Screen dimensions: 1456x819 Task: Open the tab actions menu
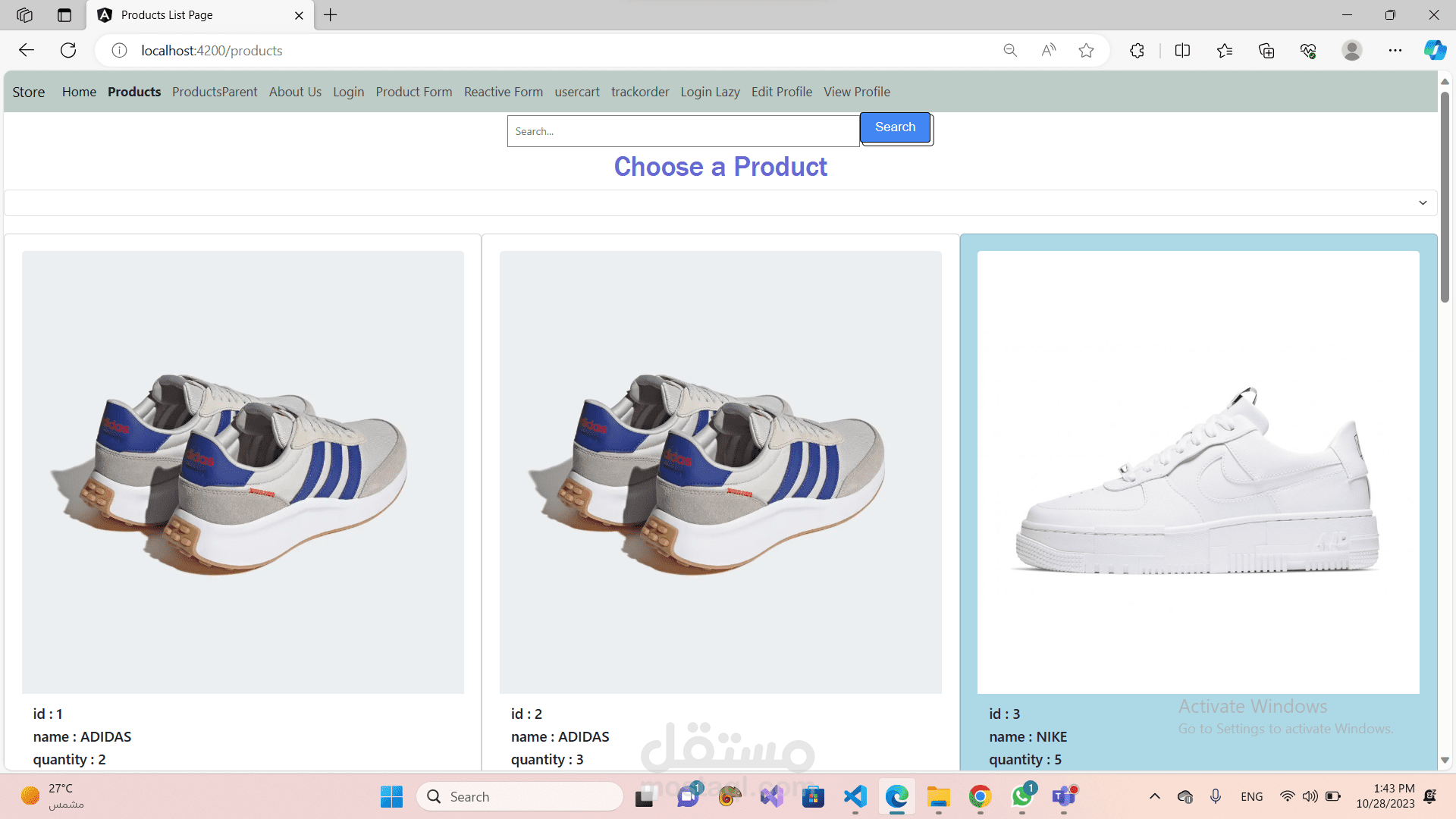pyautogui.click(x=64, y=15)
